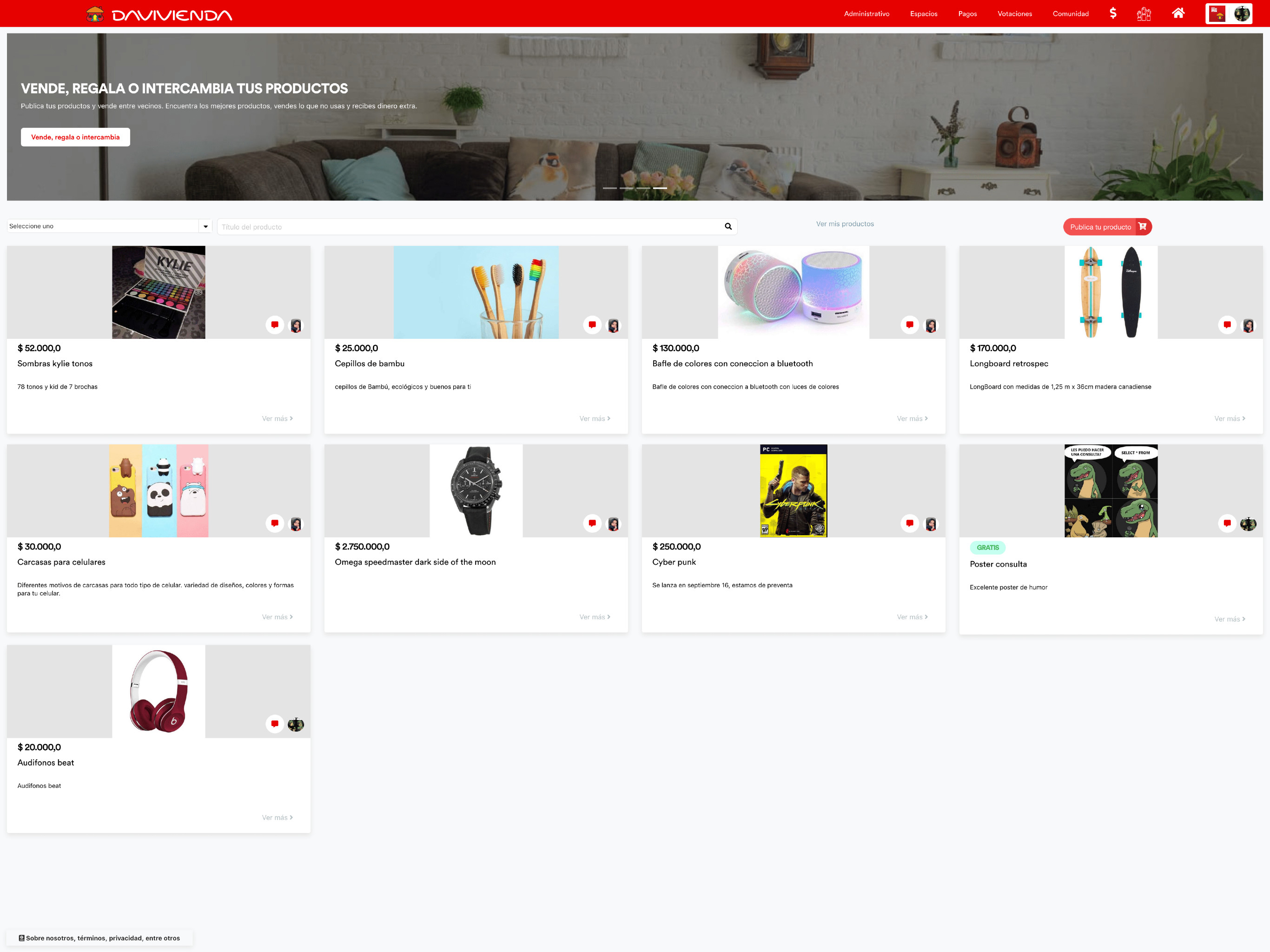Click Vende, regala o intercambia button
Screen dimensions: 1270x952
(75, 137)
